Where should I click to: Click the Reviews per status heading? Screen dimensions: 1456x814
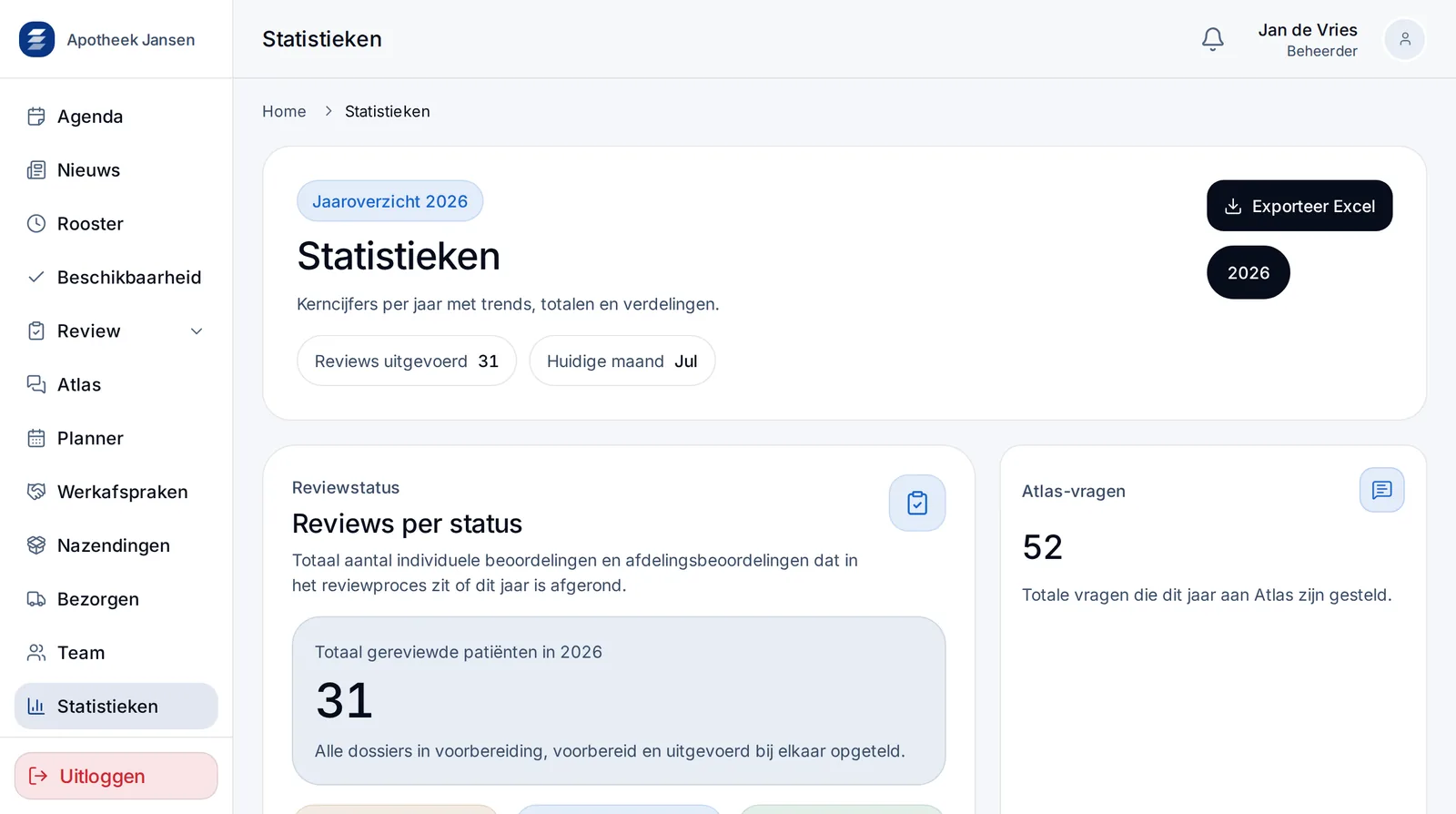pos(407,524)
